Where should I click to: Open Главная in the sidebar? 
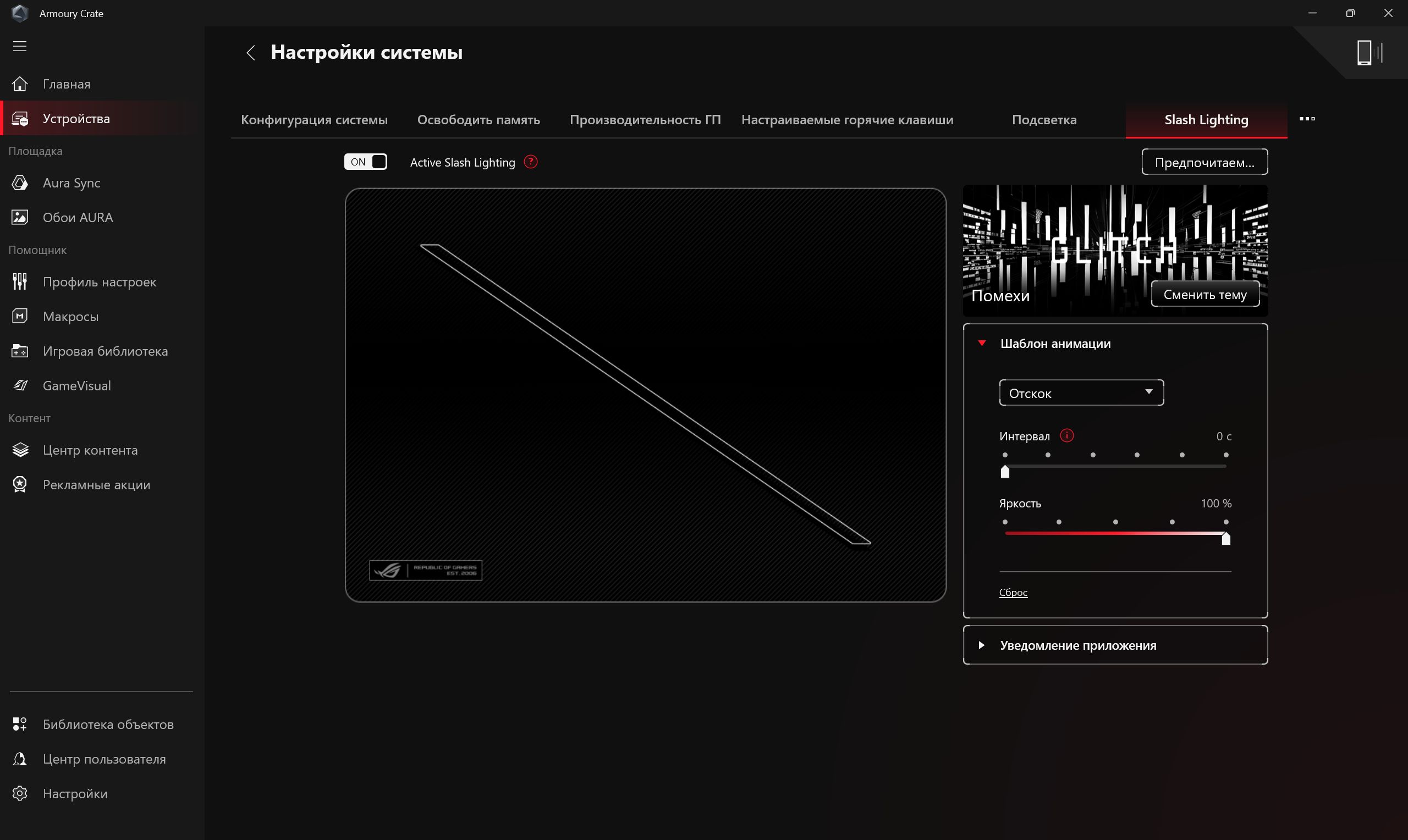102,84
